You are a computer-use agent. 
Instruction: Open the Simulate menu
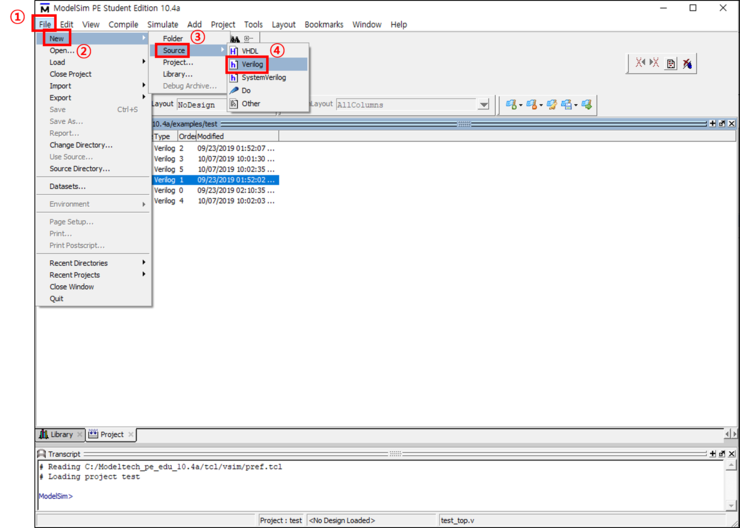163,25
